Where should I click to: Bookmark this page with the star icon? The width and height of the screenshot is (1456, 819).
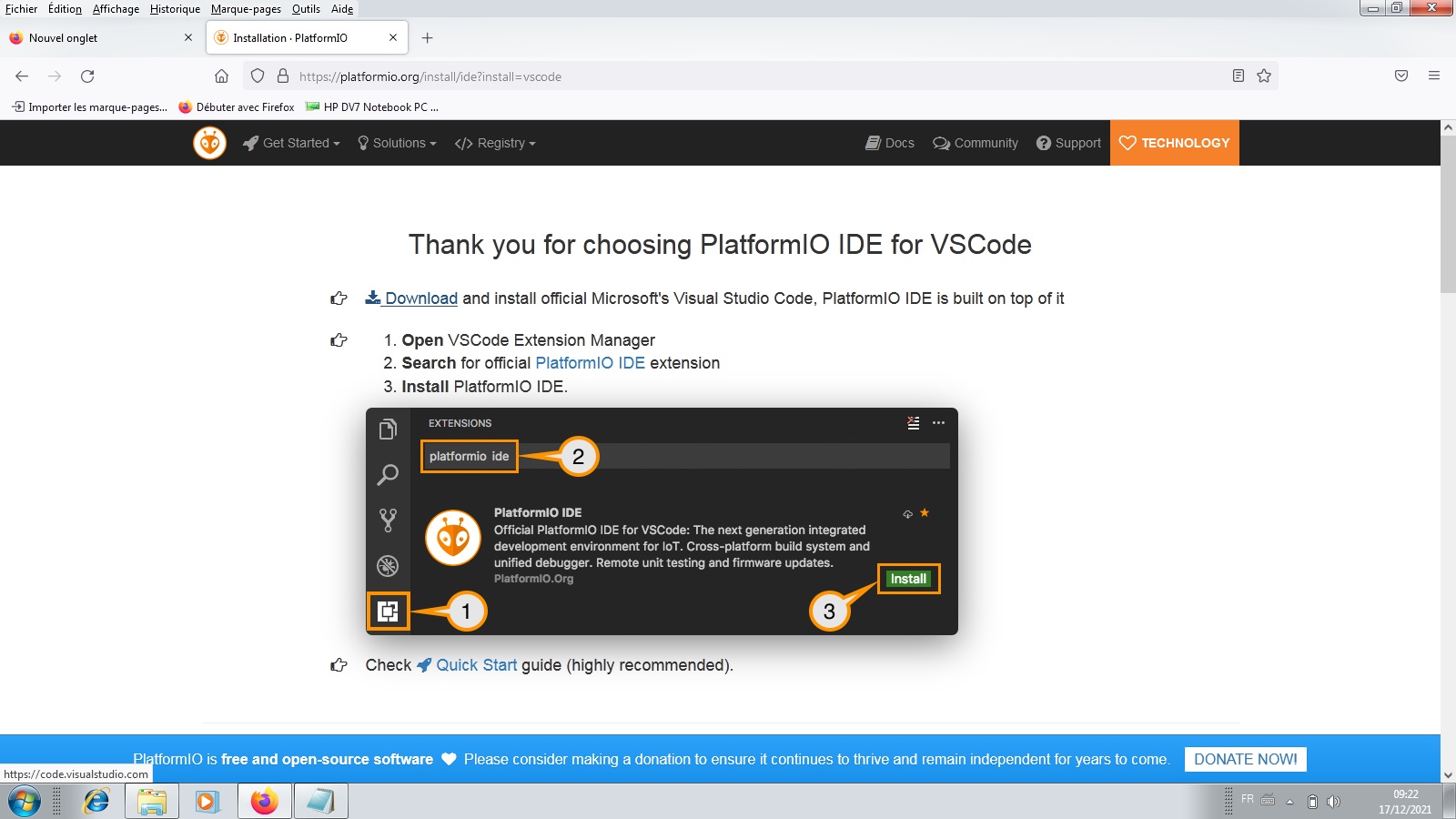(1264, 76)
